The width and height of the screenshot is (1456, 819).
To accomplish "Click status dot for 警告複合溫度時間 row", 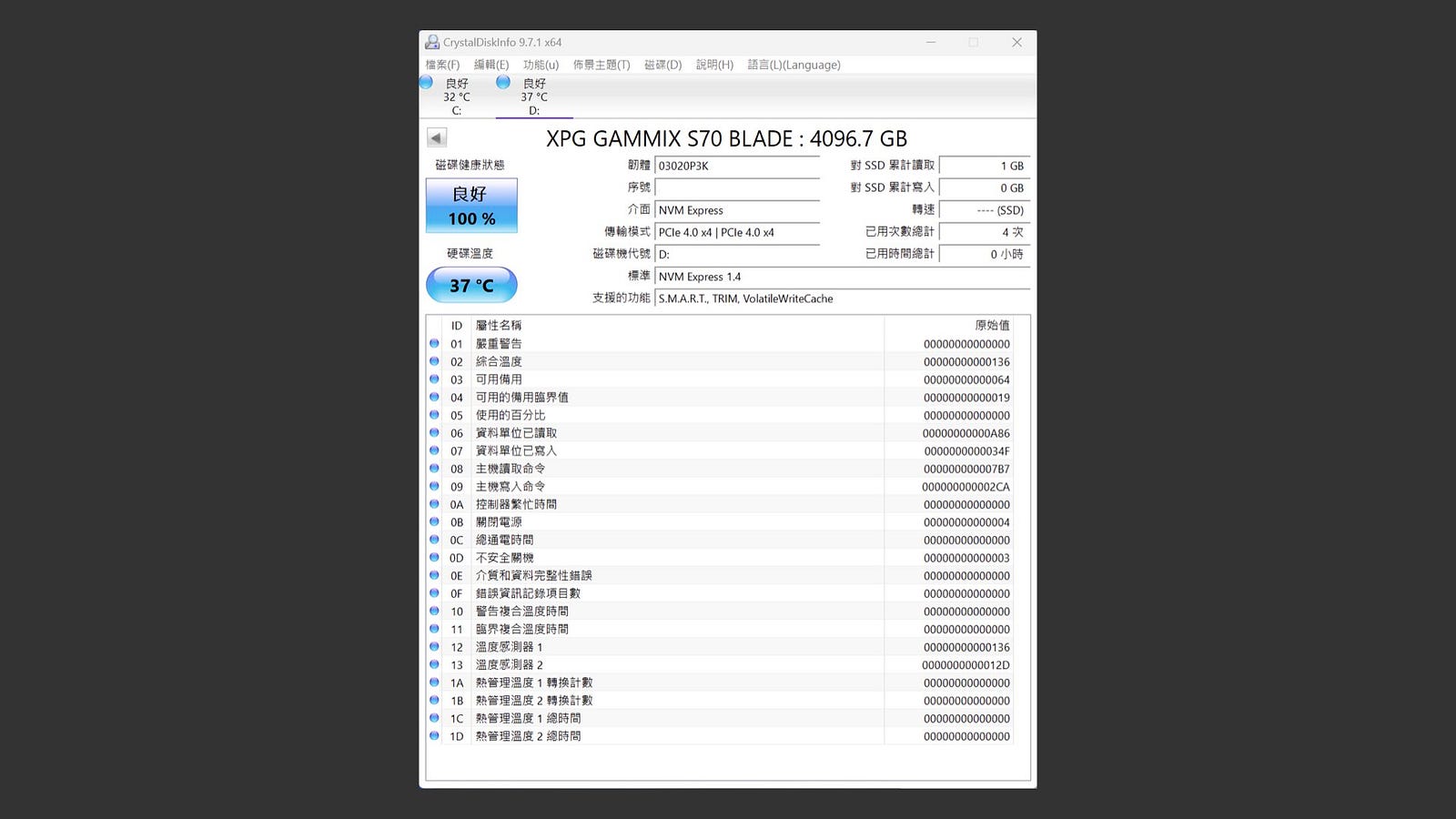I will tap(434, 612).
